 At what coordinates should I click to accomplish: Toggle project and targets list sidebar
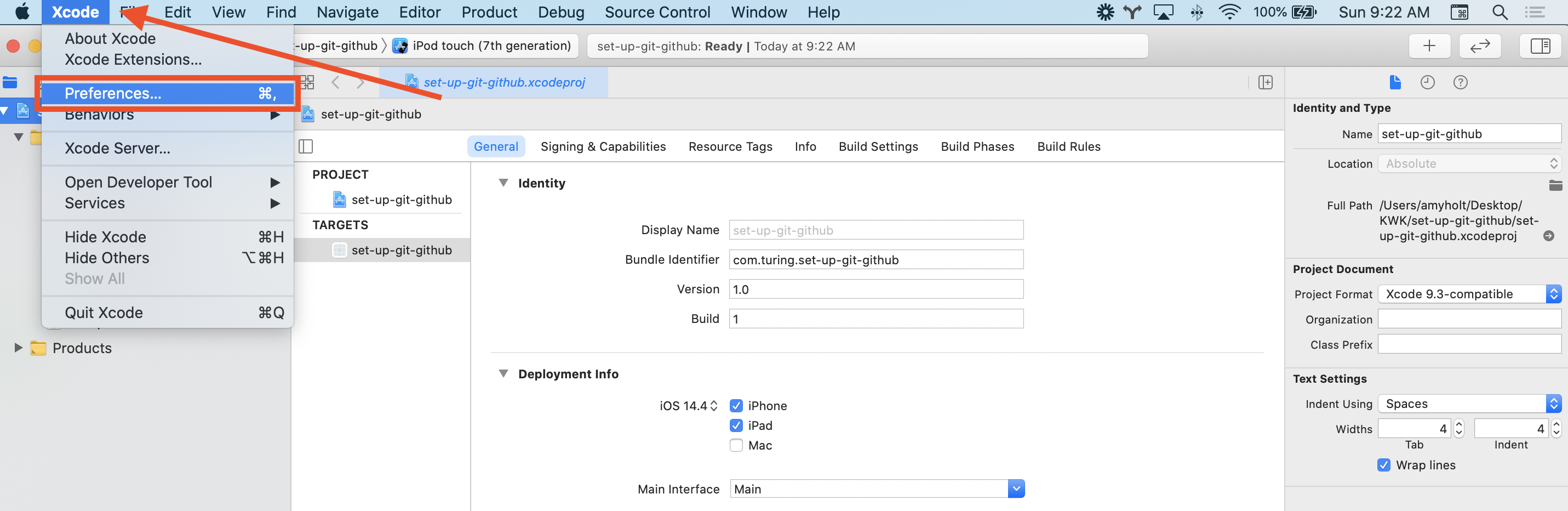pos(306,146)
